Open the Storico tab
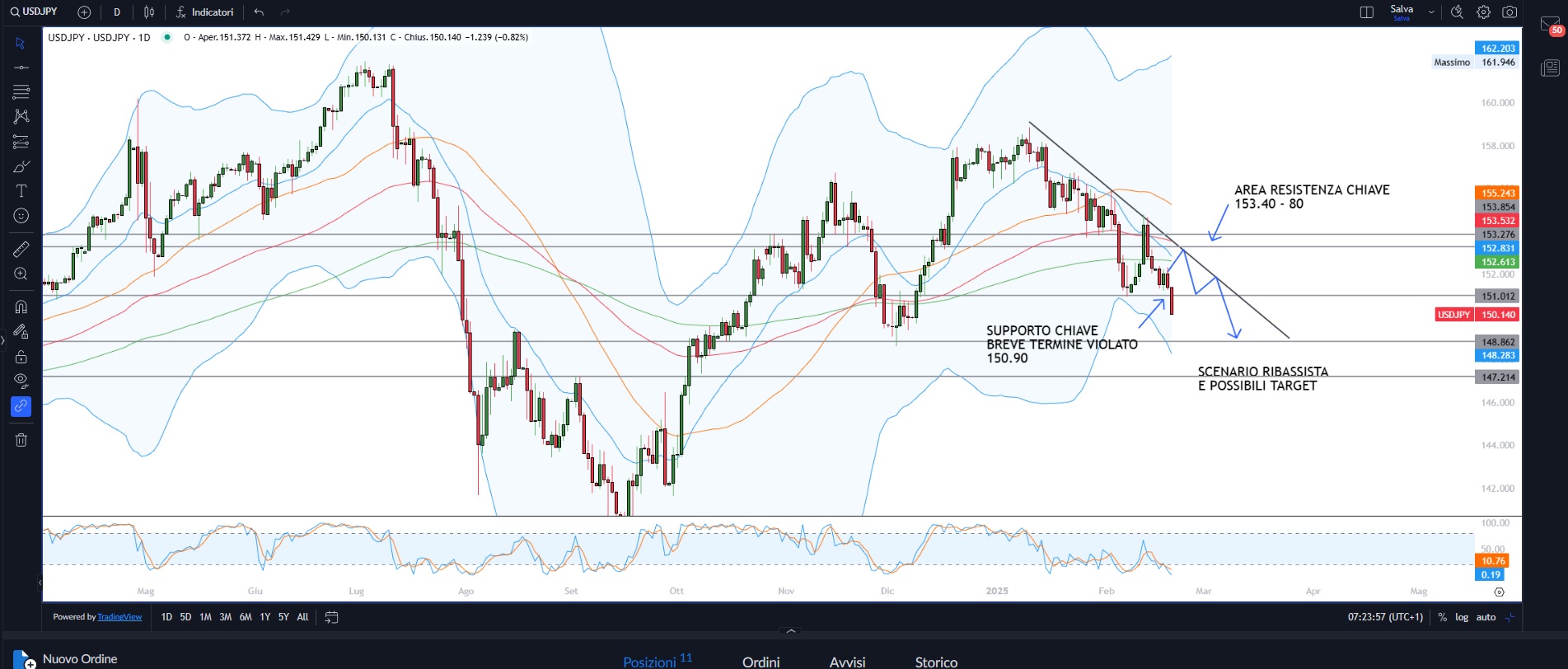The height and width of the screenshot is (669, 1568). (x=936, y=662)
